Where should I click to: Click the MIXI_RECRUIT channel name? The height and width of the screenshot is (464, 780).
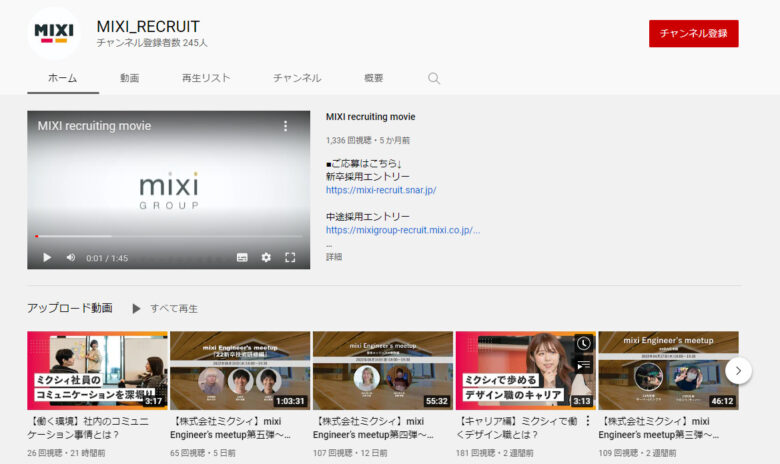tap(148, 26)
